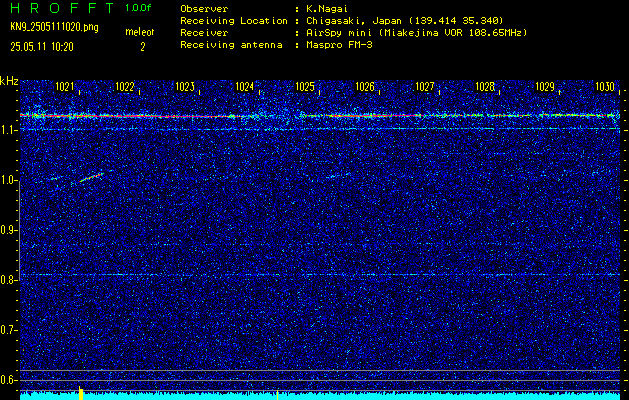Click the 0.6 frequency axis label
The height and width of the screenshot is (400, 629).
8,380
